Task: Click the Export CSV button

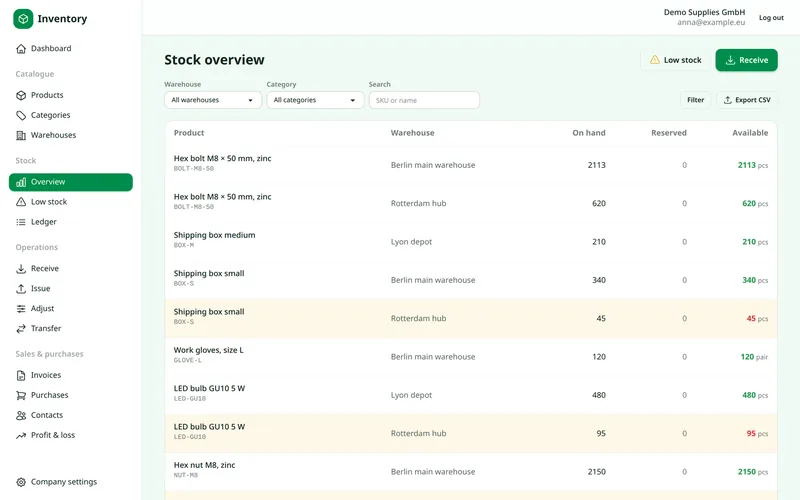Action: (x=747, y=100)
